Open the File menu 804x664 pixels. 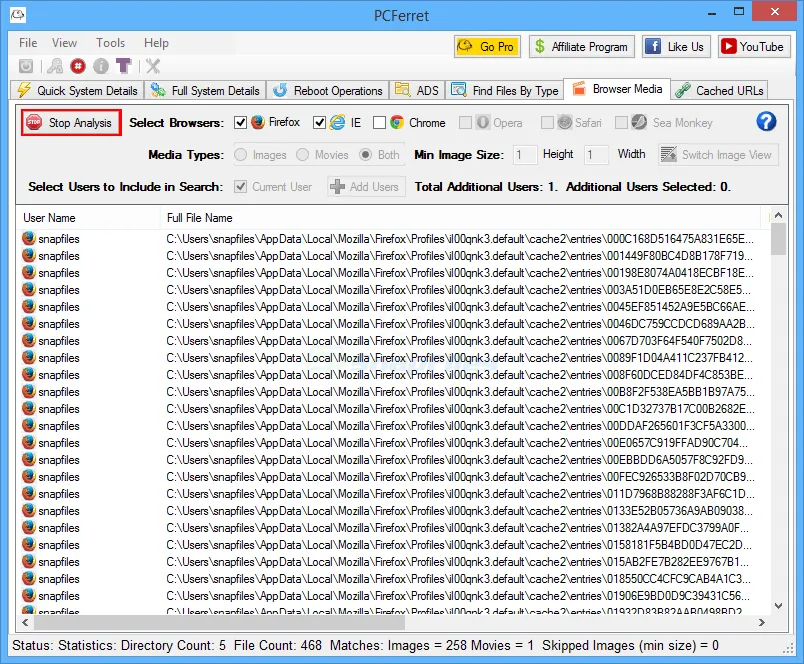click(28, 43)
